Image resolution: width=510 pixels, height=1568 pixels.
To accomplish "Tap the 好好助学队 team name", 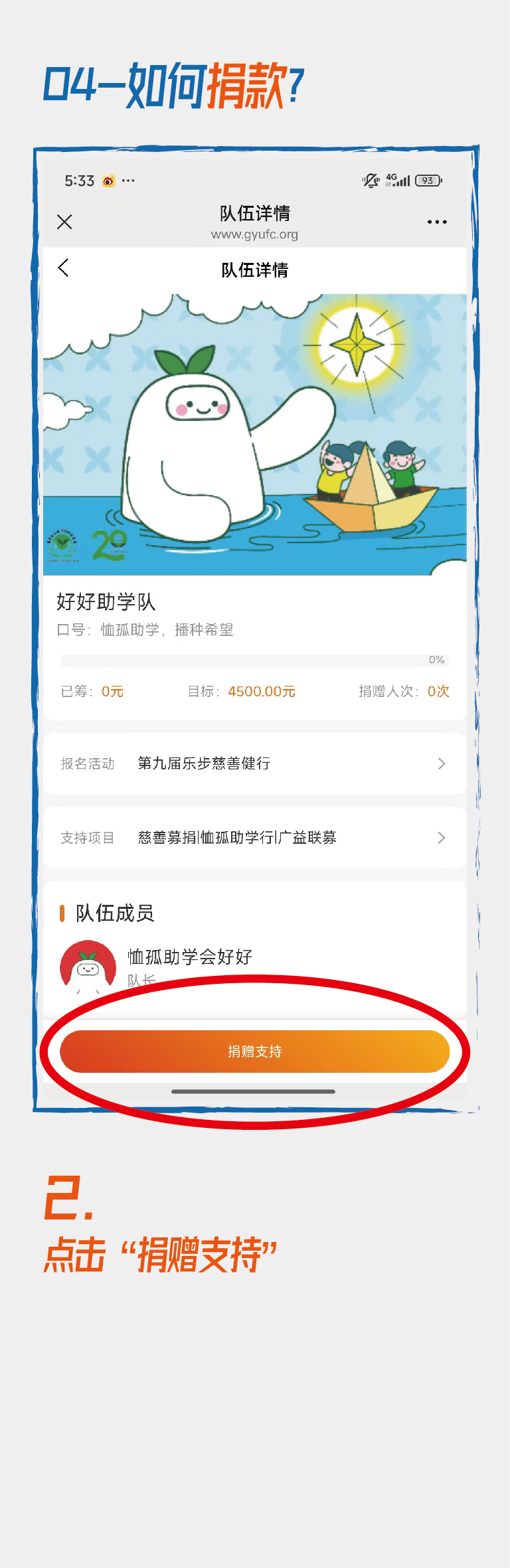I will (106, 602).
